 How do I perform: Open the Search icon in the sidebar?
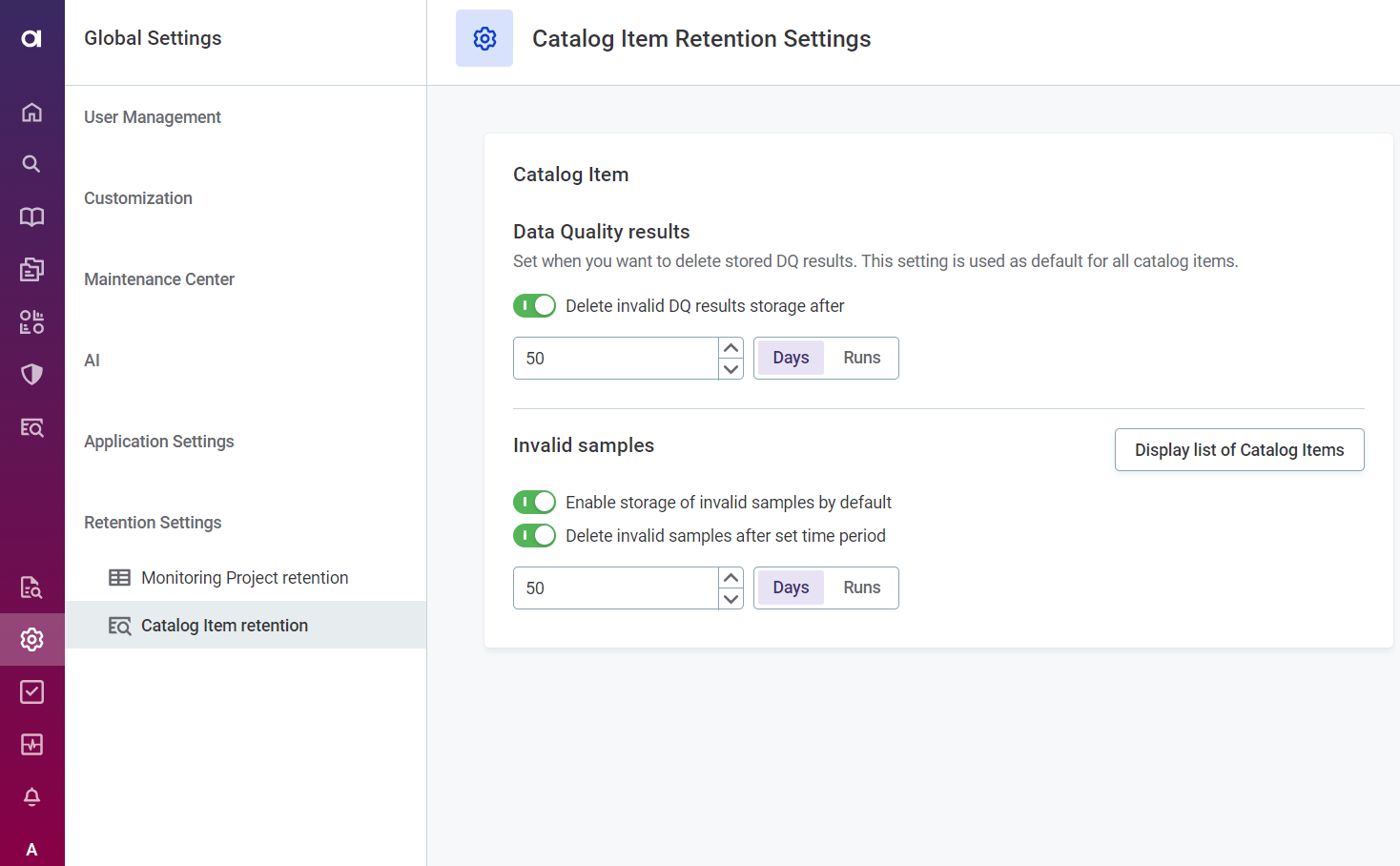31,163
